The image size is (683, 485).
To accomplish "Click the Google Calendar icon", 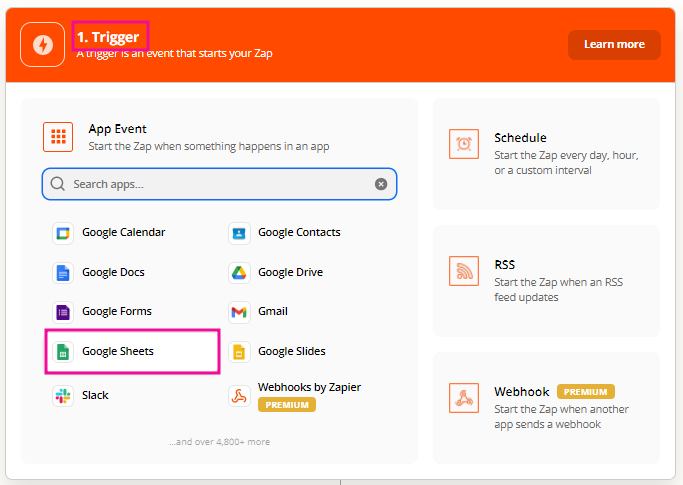I will point(63,233).
